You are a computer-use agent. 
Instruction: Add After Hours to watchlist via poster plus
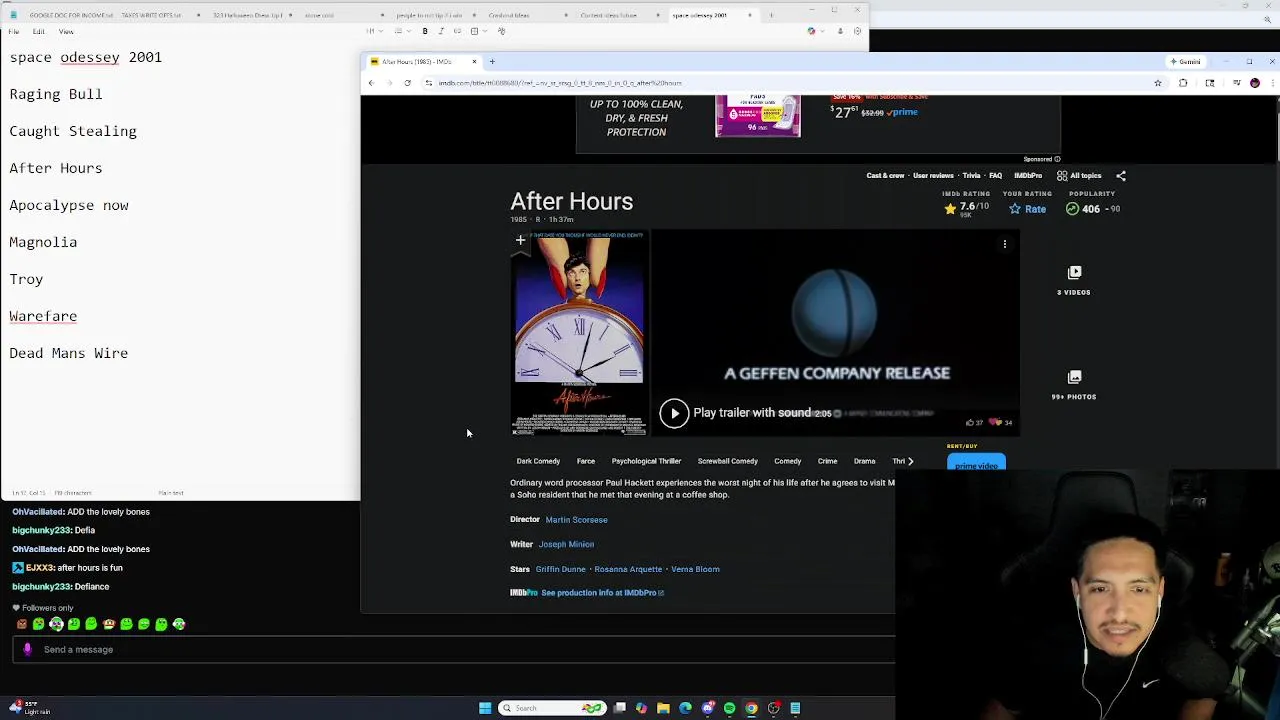(520, 240)
